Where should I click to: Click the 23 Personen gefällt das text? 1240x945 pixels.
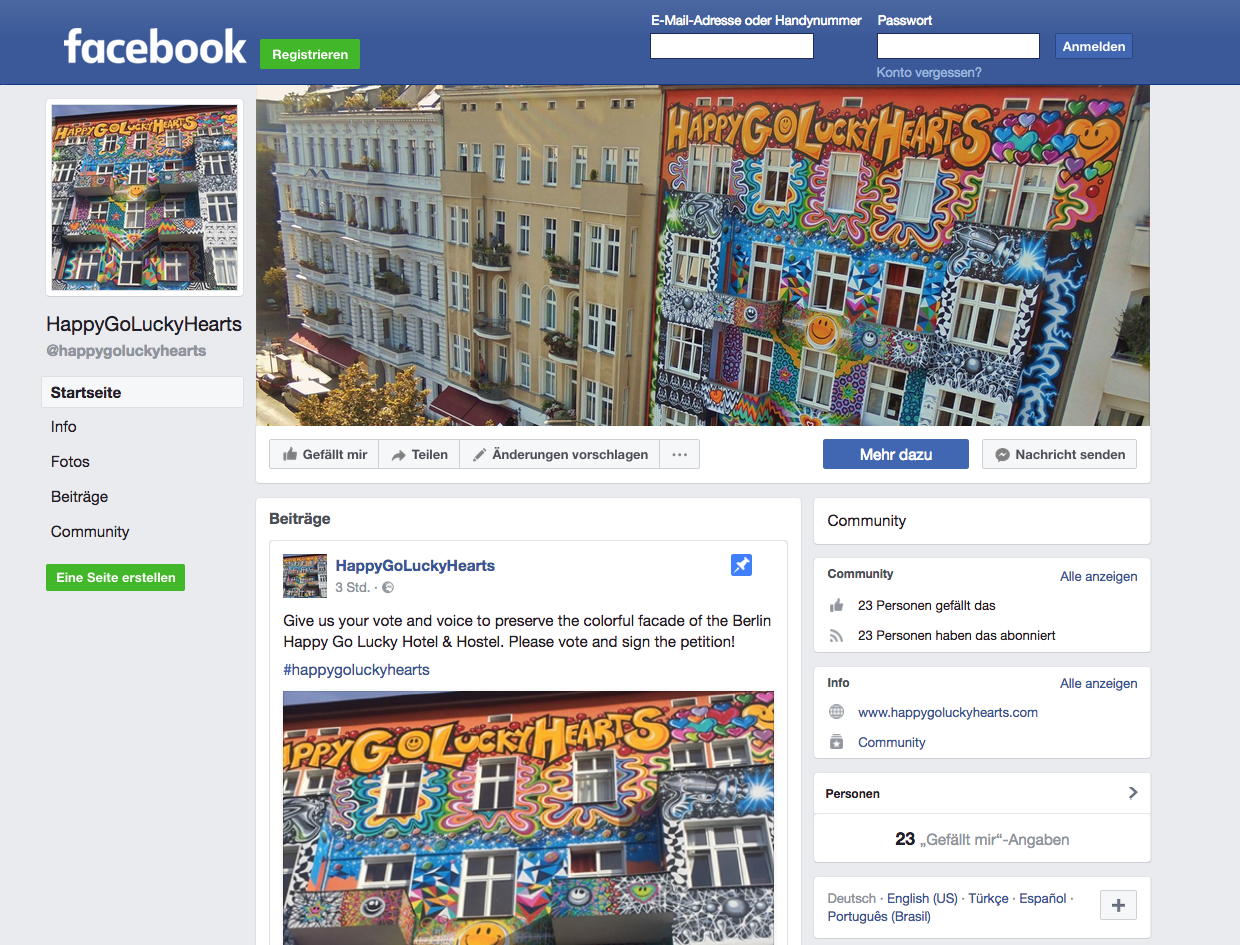click(927, 606)
